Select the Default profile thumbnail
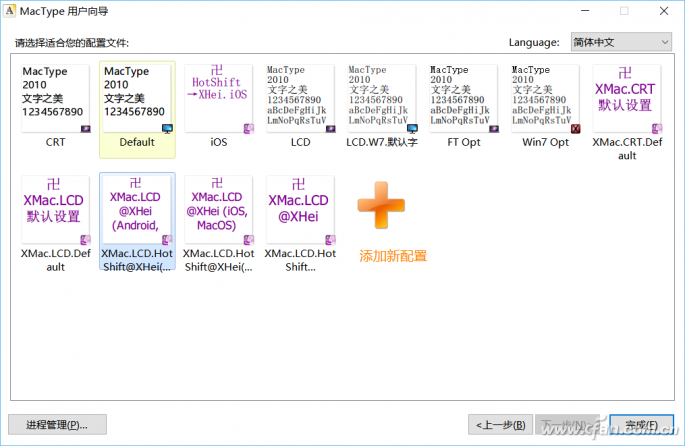This screenshot has width=685, height=446. pos(137,99)
